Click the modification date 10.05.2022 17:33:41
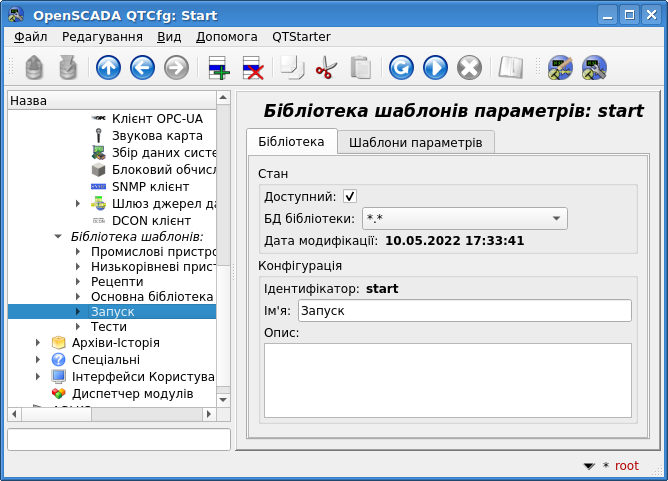This screenshot has height=481, width=668. click(x=455, y=241)
